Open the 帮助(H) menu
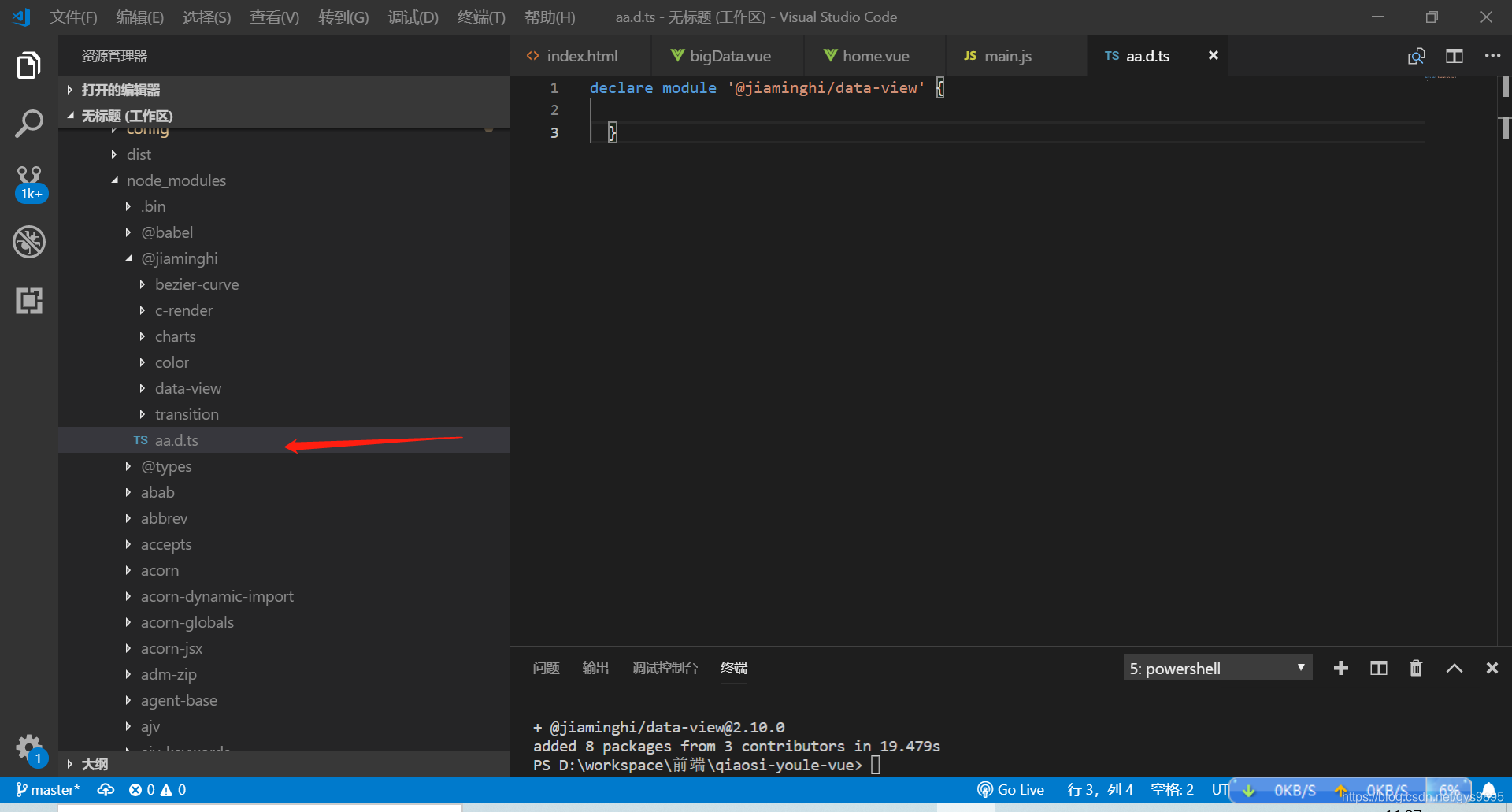This screenshot has width=1512, height=812. pos(550,17)
